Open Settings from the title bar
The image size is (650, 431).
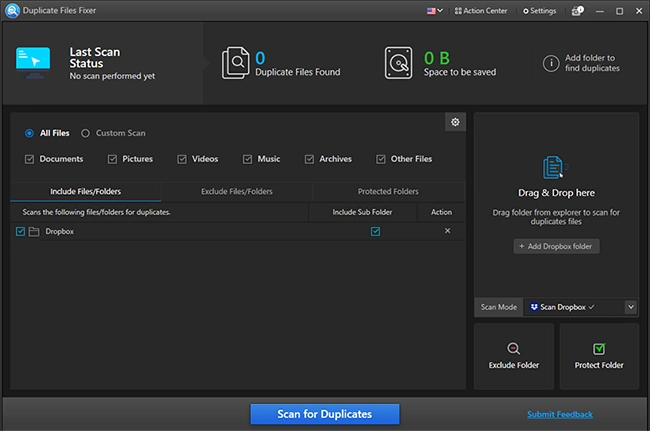540,11
